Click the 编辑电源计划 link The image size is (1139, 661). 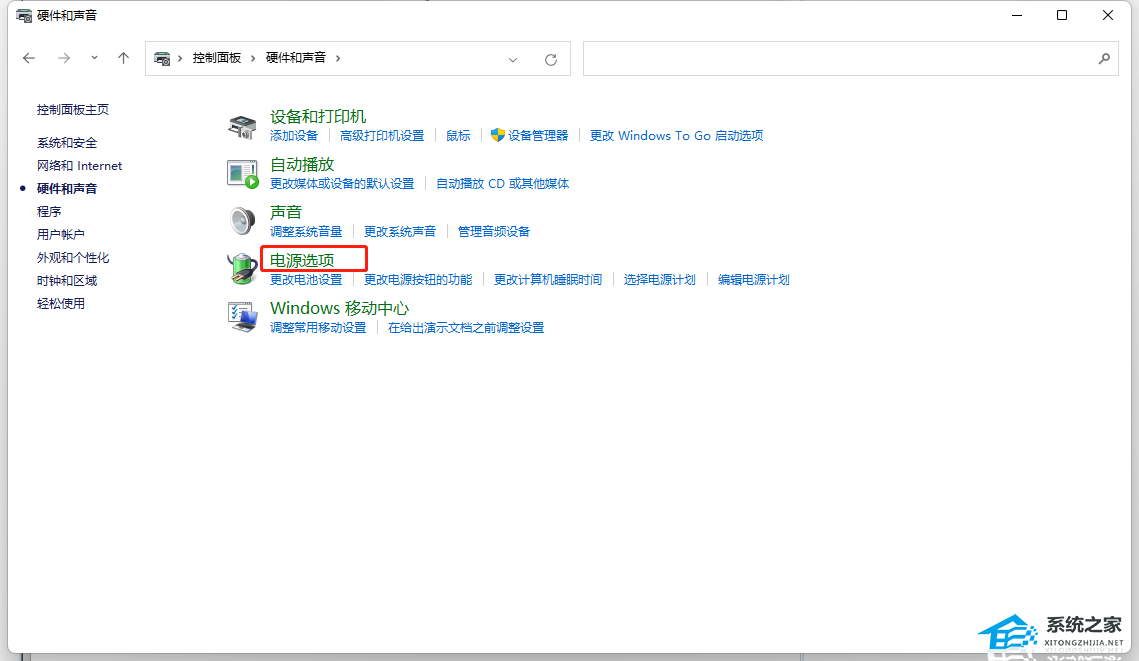[x=754, y=280]
